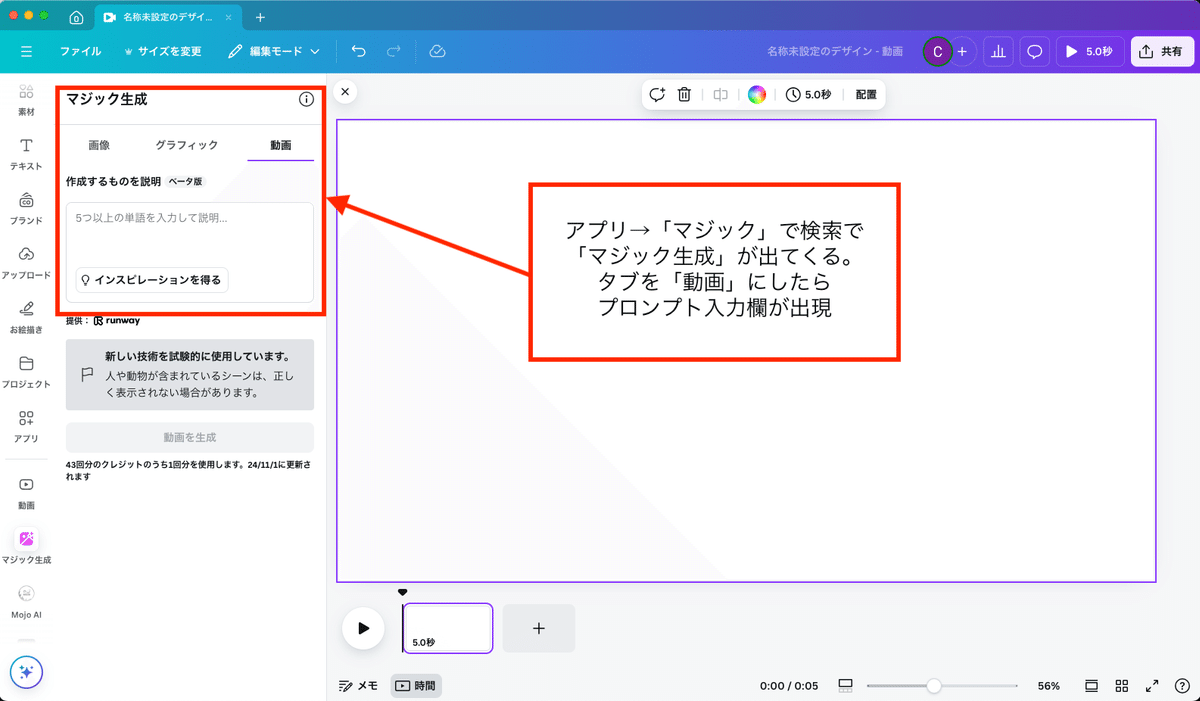Toggle the thumbnail view icon near the time display

(x=845, y=686)
